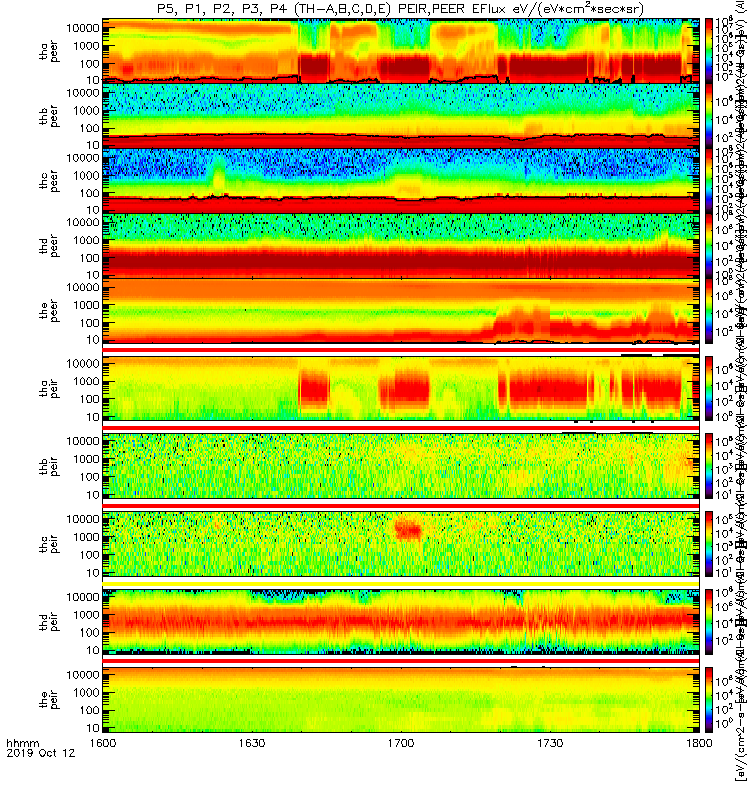This screenshot has width=750, height=800.
Task: Click the '2019 Oct 12' date label
Action: (41, 753)
